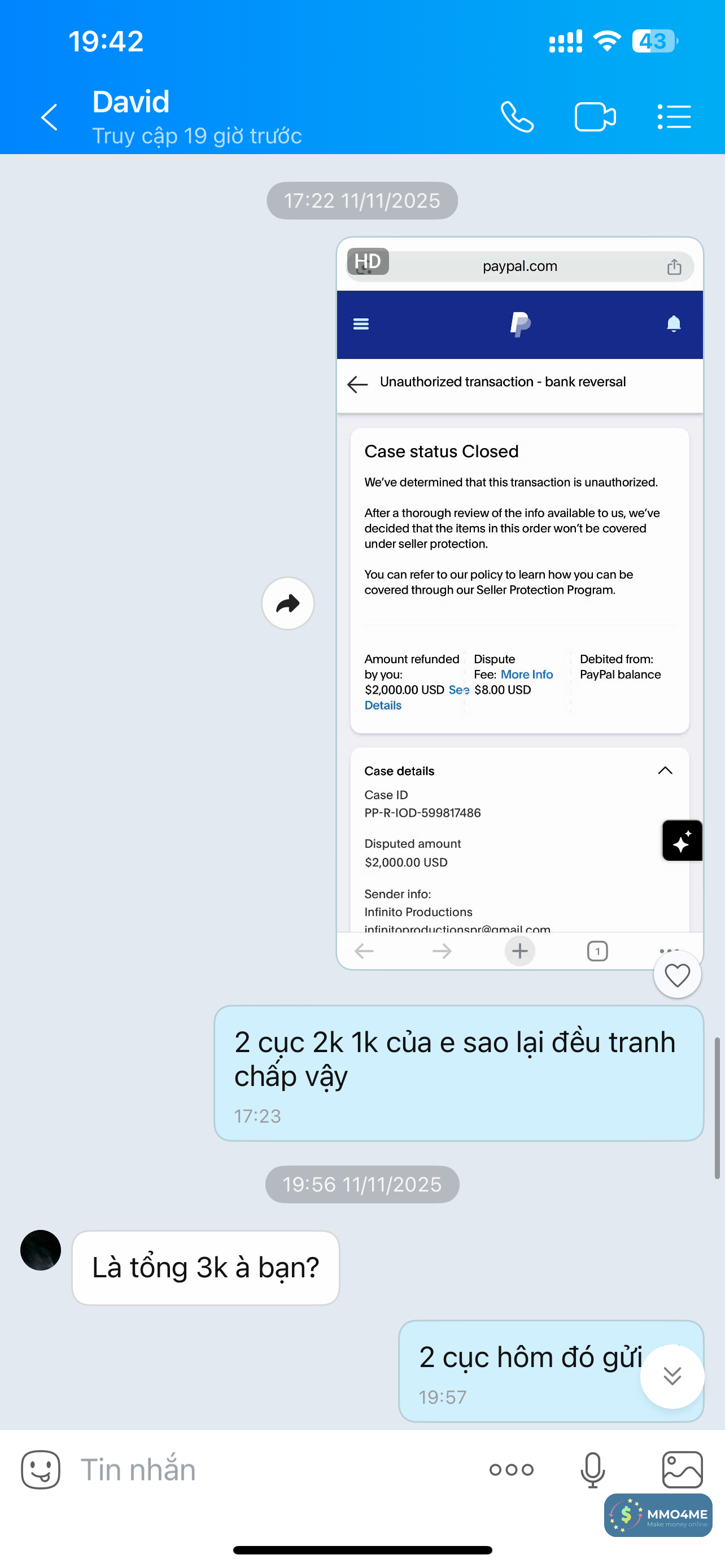Screen dimensions: 725x1568
Task: Open the chat options list menu
Action: coord(674,117)
